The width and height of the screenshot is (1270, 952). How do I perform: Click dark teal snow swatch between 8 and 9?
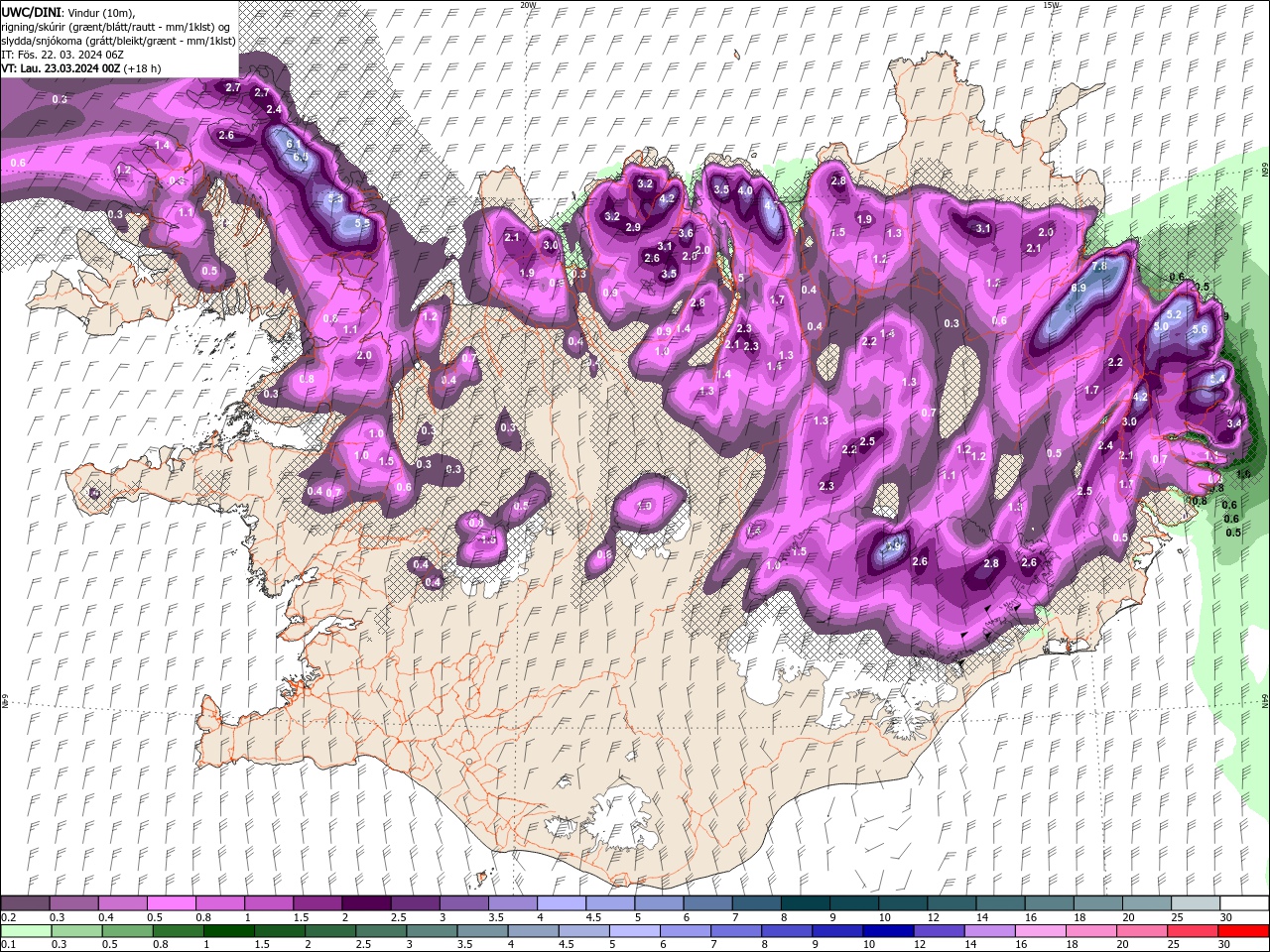click(805, 903)
